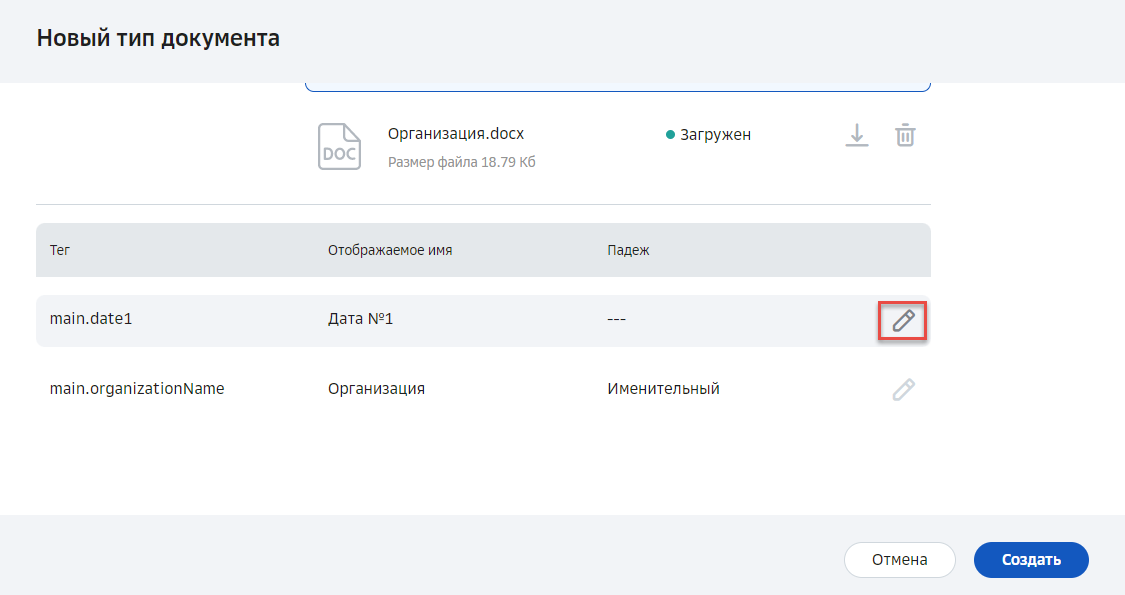Viewport: 1125px width, 595px height.
Task: Click the Тег column header
Action: [60, 250]
